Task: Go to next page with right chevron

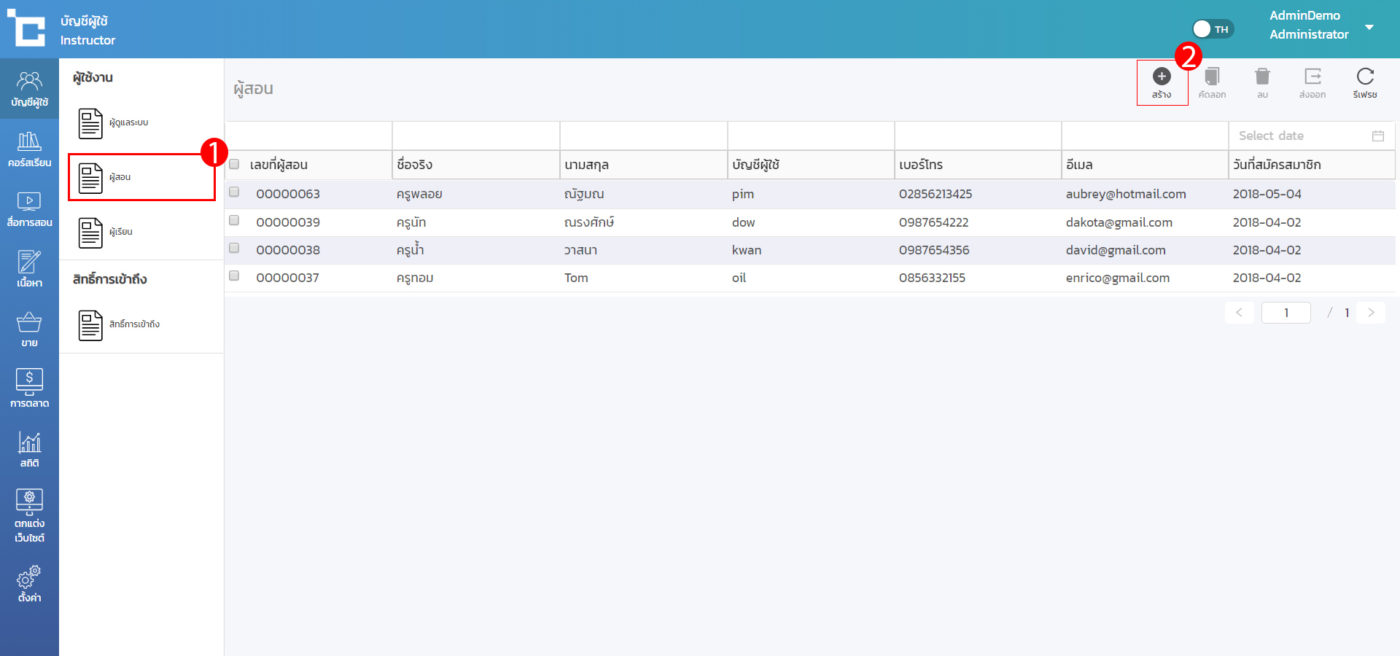Action: (x=1370, y=313)
